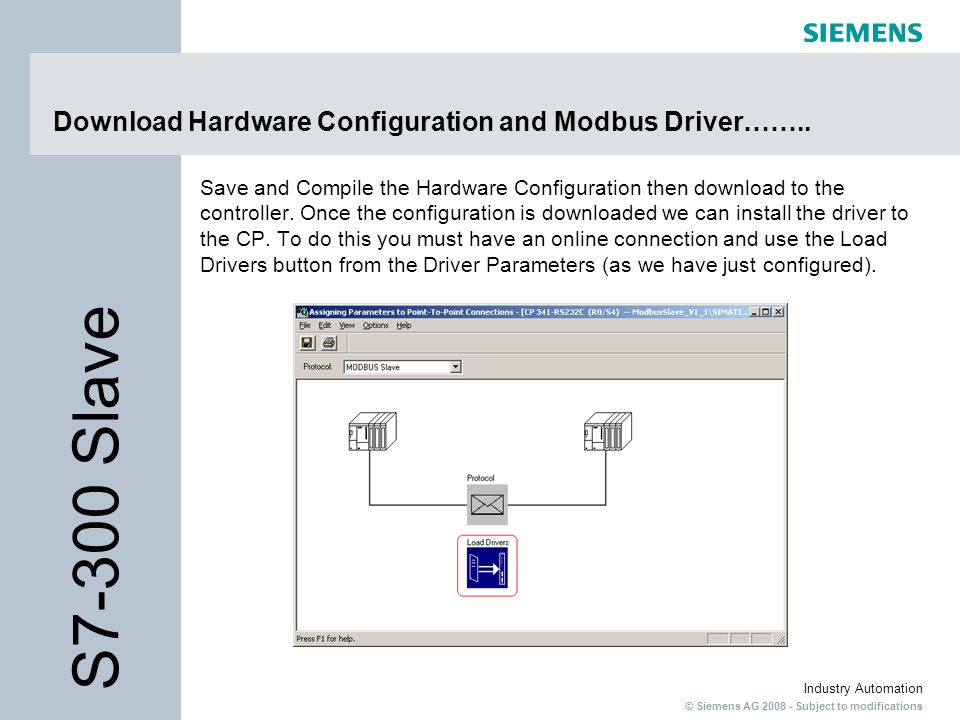This screenshot has height=720, width=960.
Task: Click the application icon in the title bar
Action: [x=302, y=312]
